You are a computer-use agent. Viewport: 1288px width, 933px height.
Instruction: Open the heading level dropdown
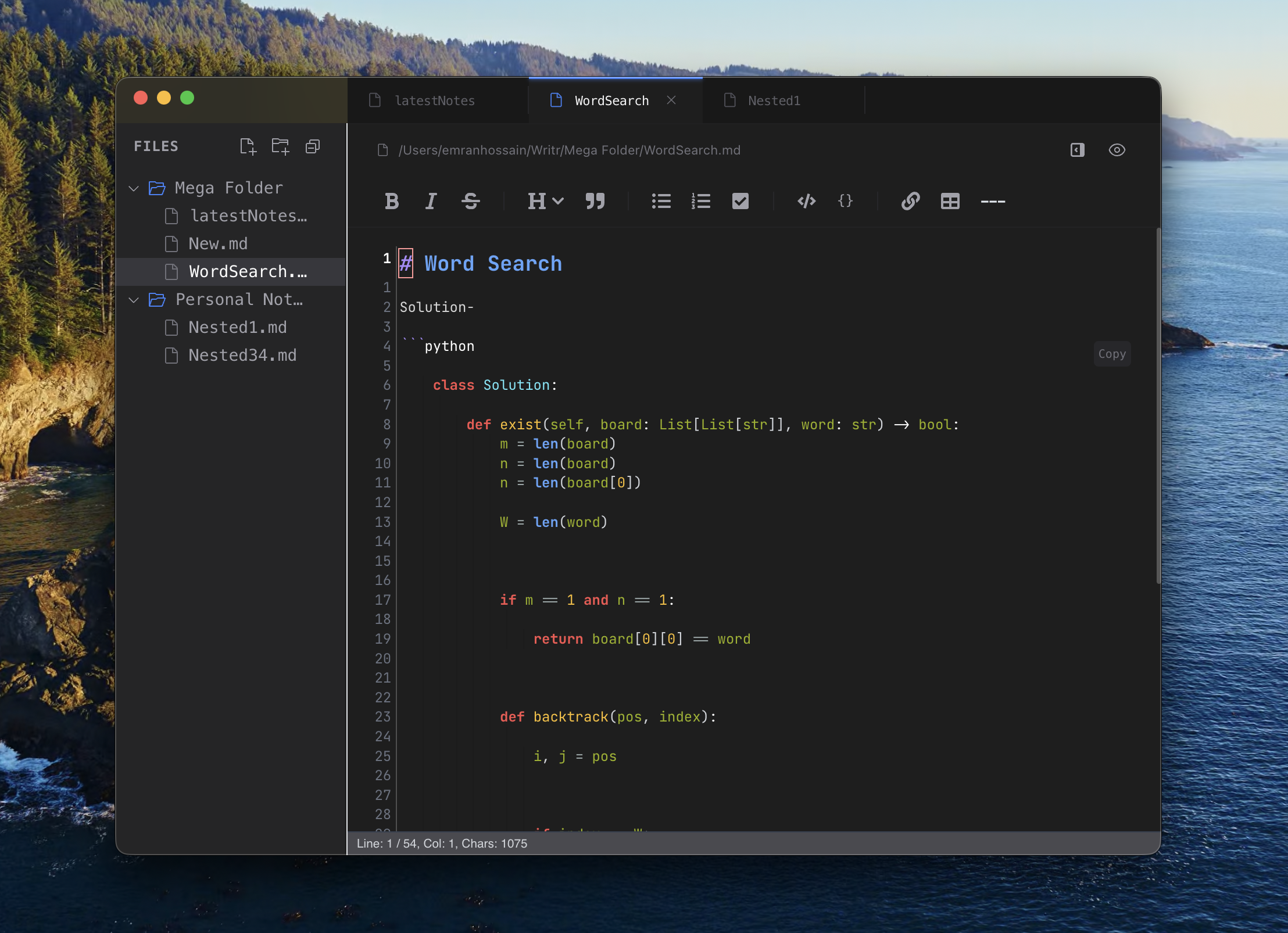(545, 201)
